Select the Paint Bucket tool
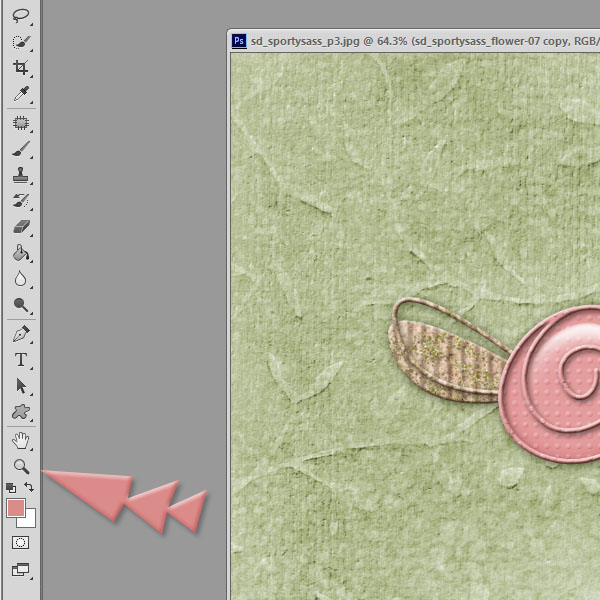600x600 pixels. (x=21, y=253)
